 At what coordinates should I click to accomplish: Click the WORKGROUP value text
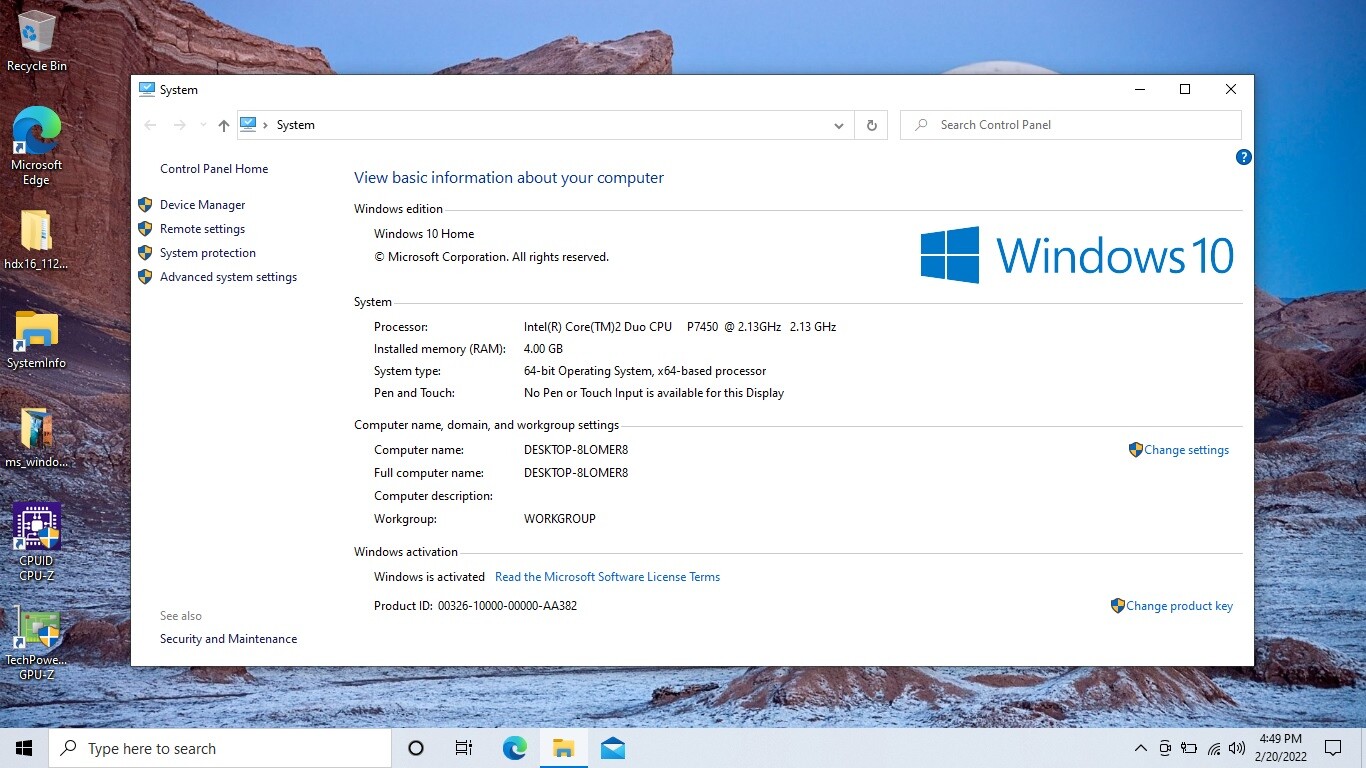point(559,519)
